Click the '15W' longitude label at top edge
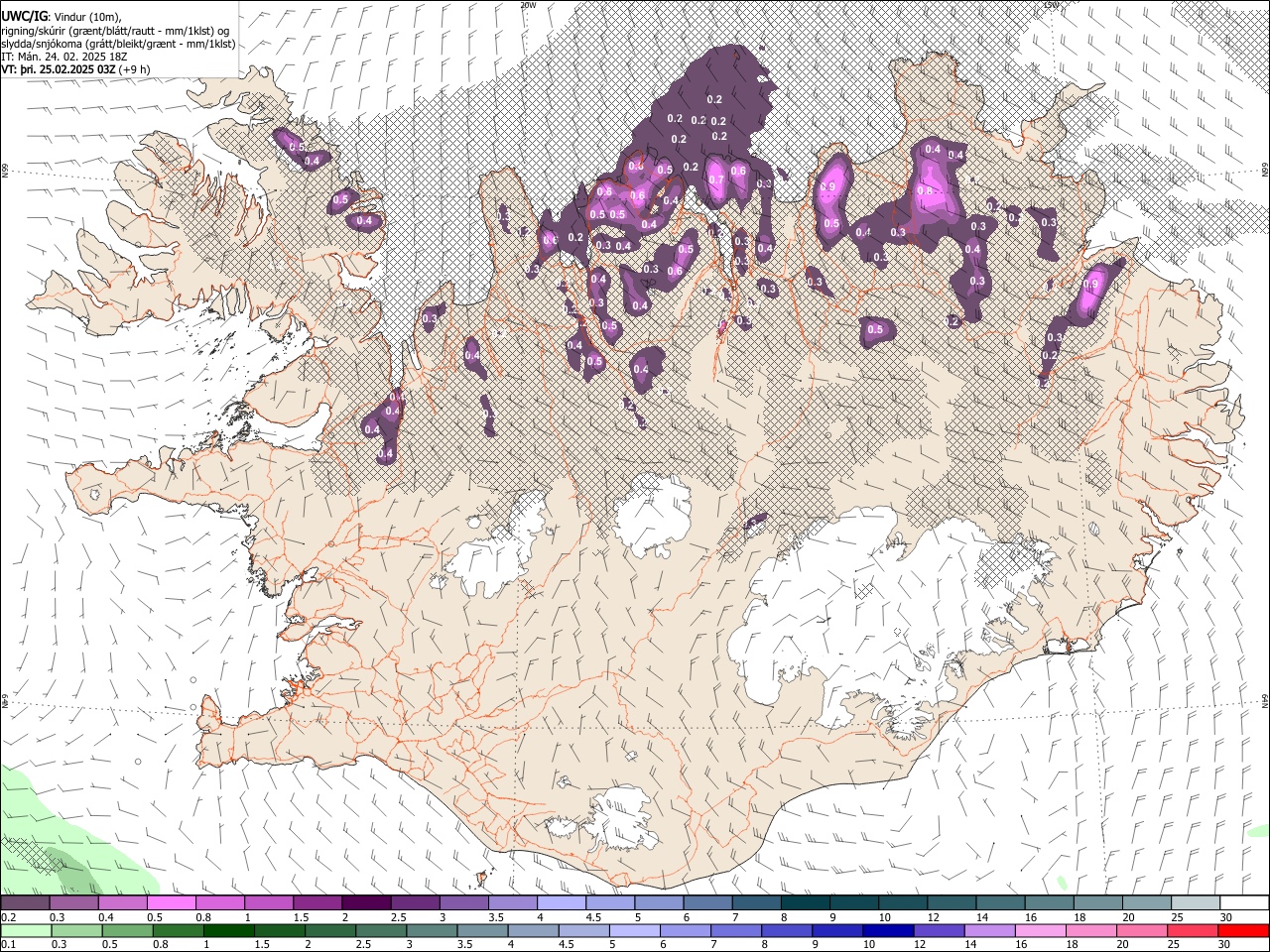Viewport: 1270px width, 952px height. 1052,4
